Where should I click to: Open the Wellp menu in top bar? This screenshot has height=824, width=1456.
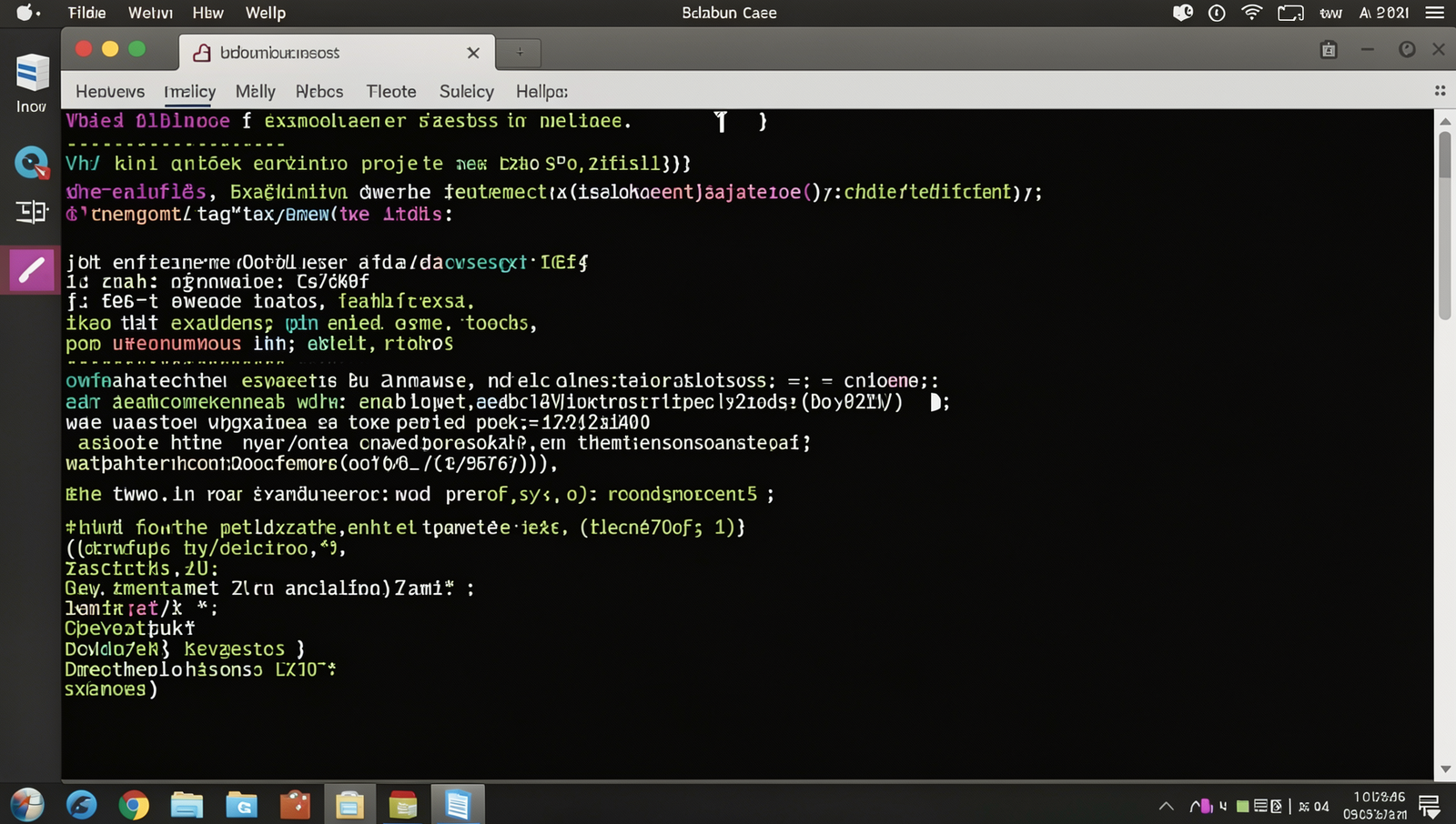pos(265,13)
